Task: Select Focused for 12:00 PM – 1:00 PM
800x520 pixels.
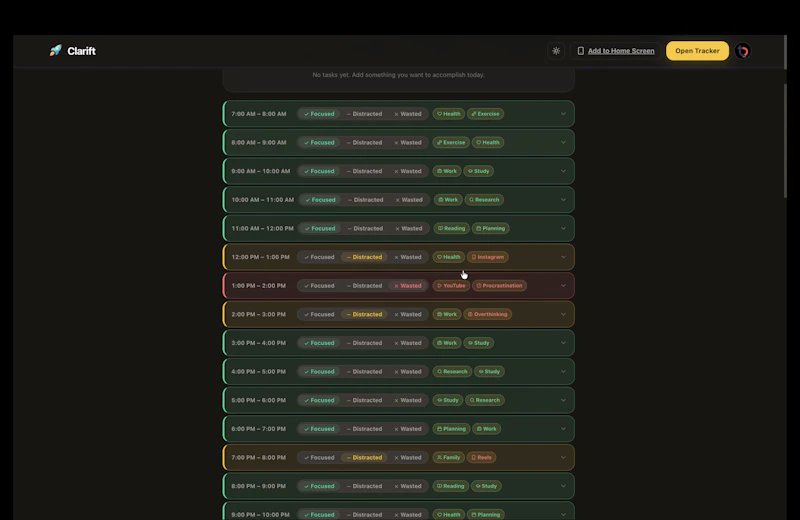Action: [319, 257]
